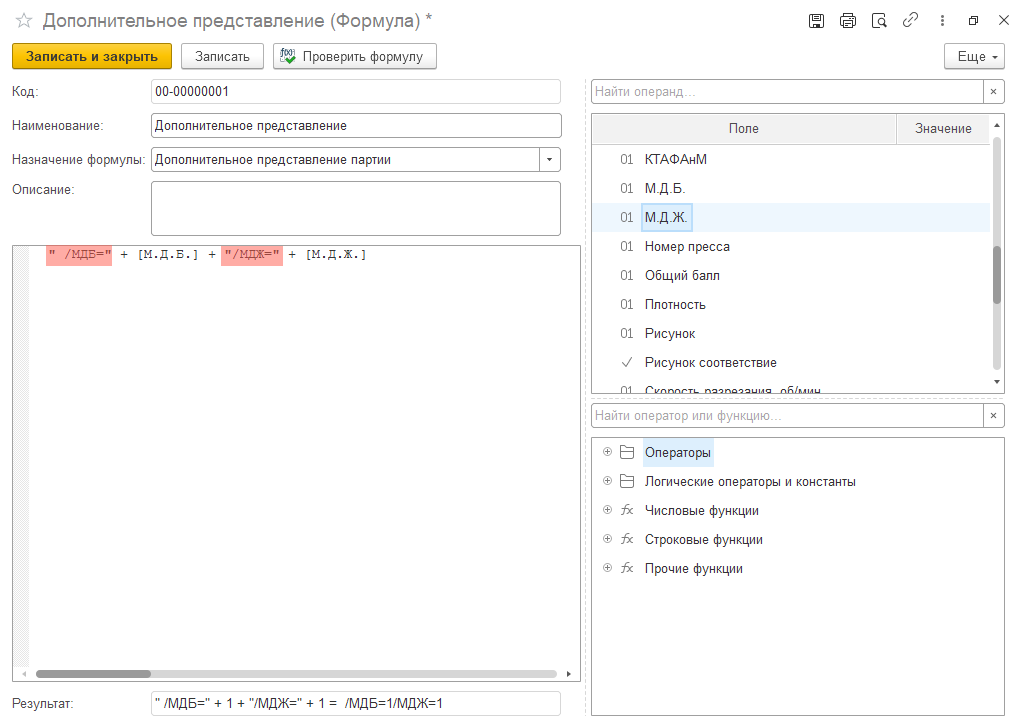This screenshot has height=728, width=1024.
Task: Click the Проверить формулу button
Action: point(354,57)
